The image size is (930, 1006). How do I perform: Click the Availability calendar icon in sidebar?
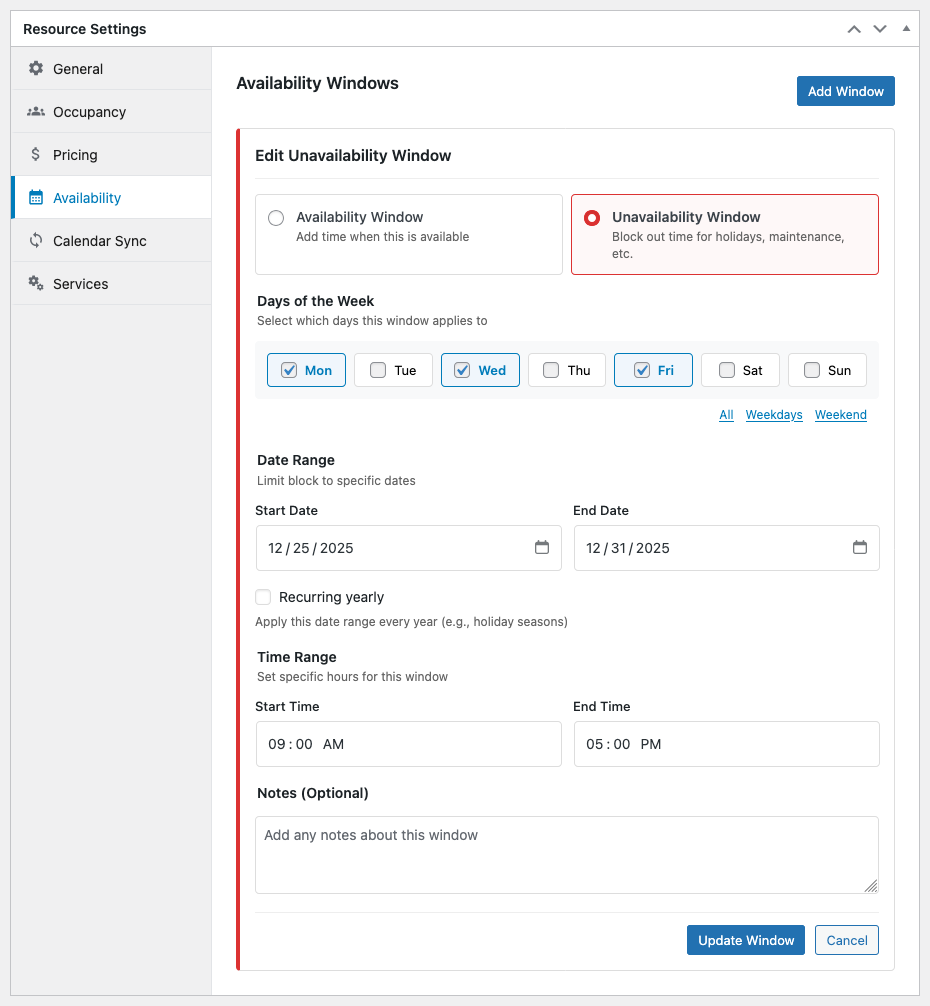[36, 198]
